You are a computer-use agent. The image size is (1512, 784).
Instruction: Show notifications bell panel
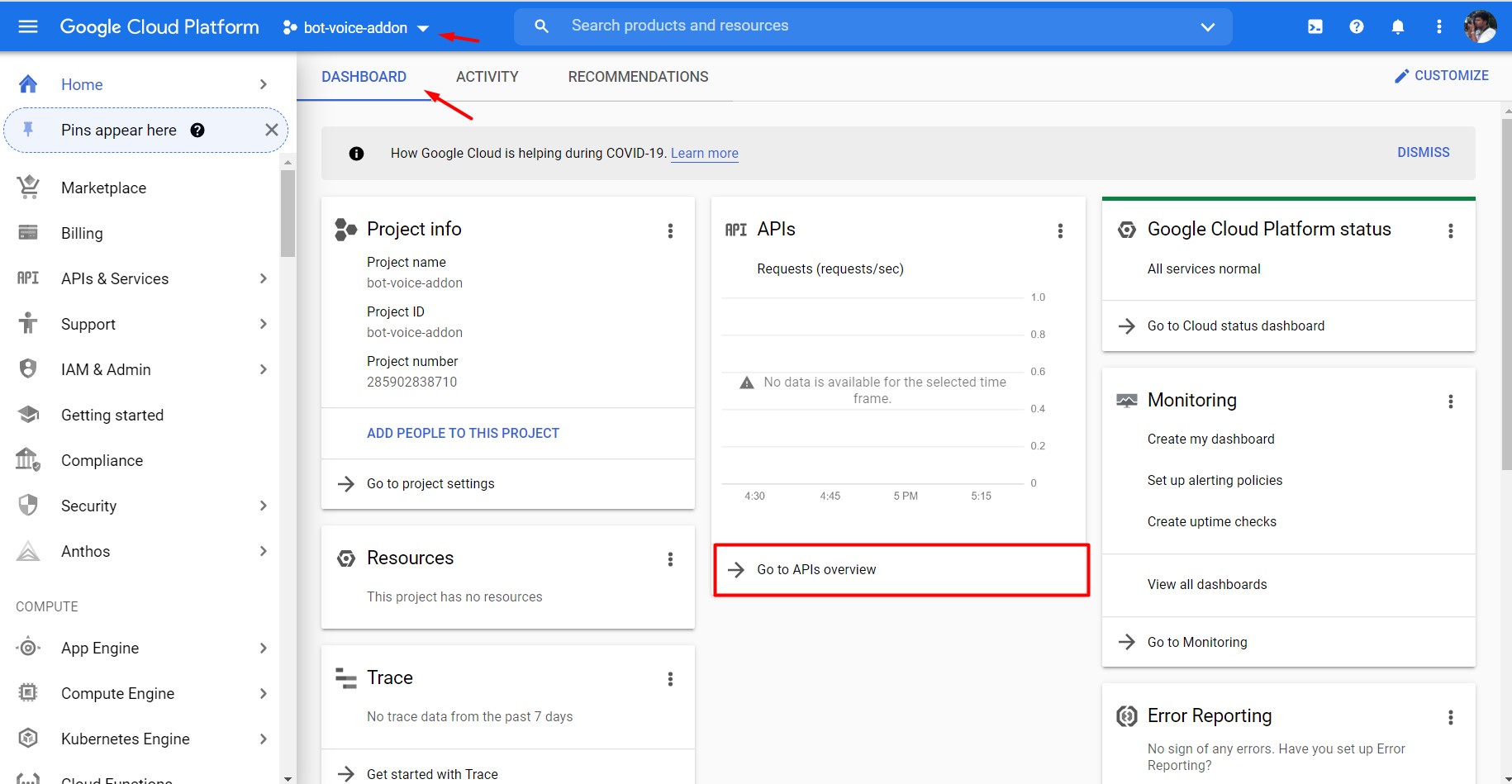coord(1397,26)
